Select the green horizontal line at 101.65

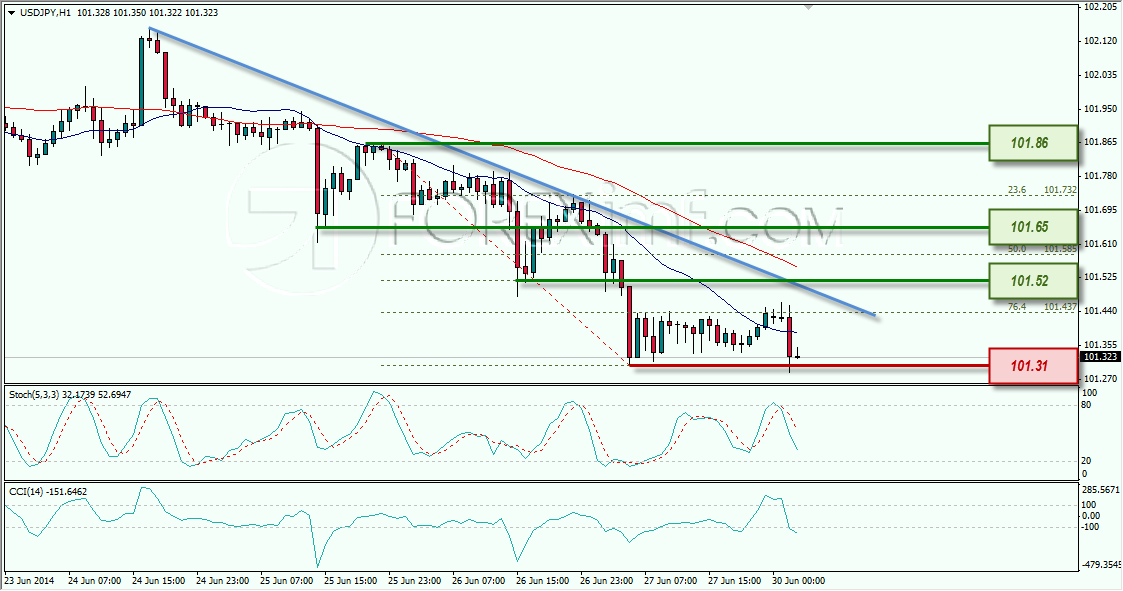[652, 228]
